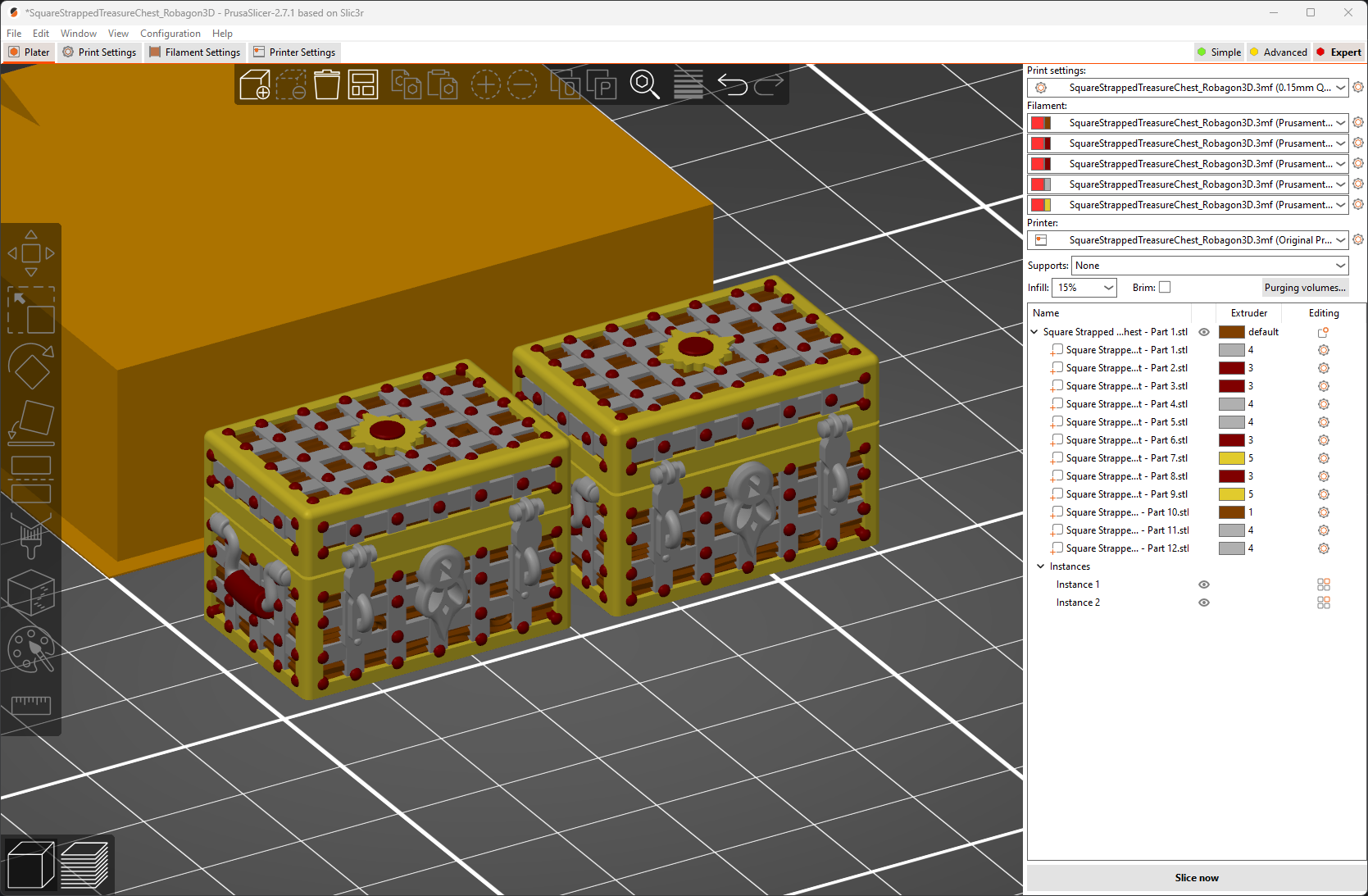Open the Printer preset dropdown
The height and width of the screenshot is (896, 1368).
[1188, 240]
